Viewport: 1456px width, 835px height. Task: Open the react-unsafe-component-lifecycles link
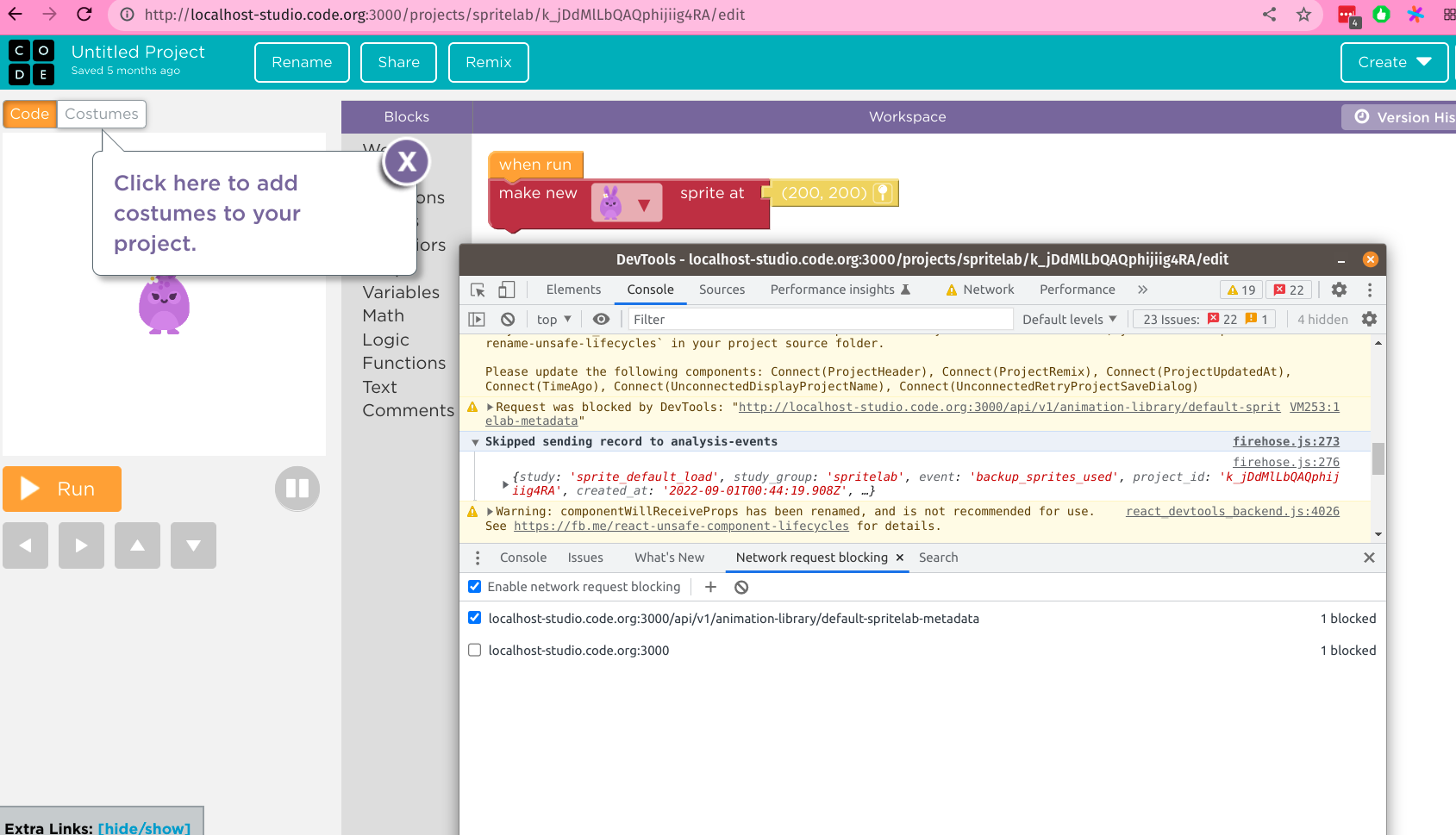[x=681, y=526]
